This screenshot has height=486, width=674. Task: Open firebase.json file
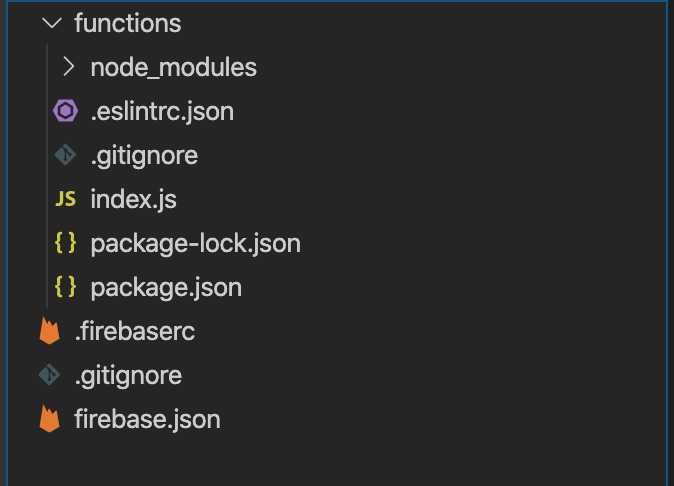point(147,419)
